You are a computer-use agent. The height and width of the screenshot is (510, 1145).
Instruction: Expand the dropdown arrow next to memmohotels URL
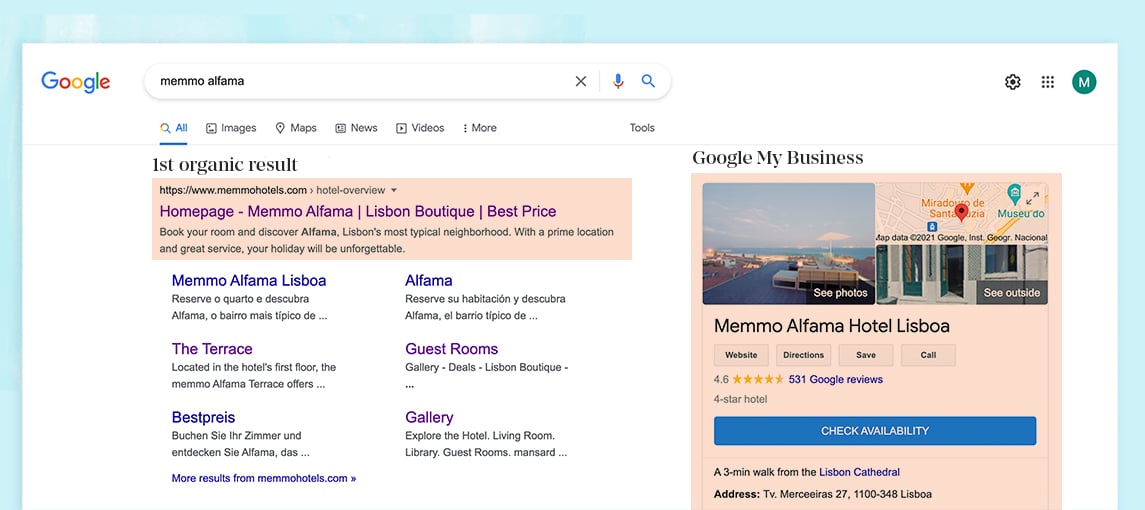(x=394, y=190)
